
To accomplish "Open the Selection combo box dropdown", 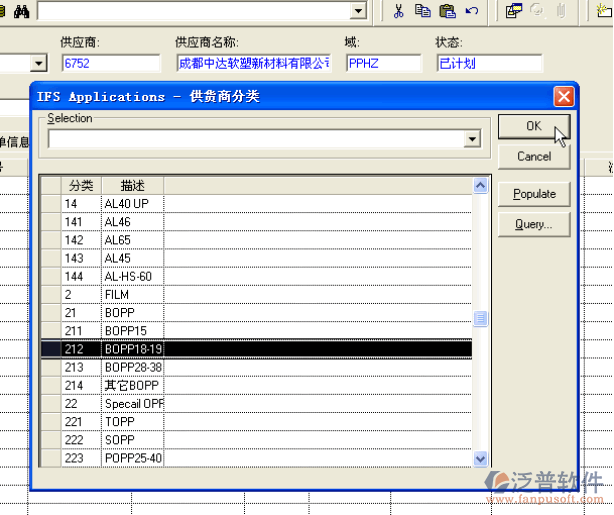I will [x=472, y=140].
